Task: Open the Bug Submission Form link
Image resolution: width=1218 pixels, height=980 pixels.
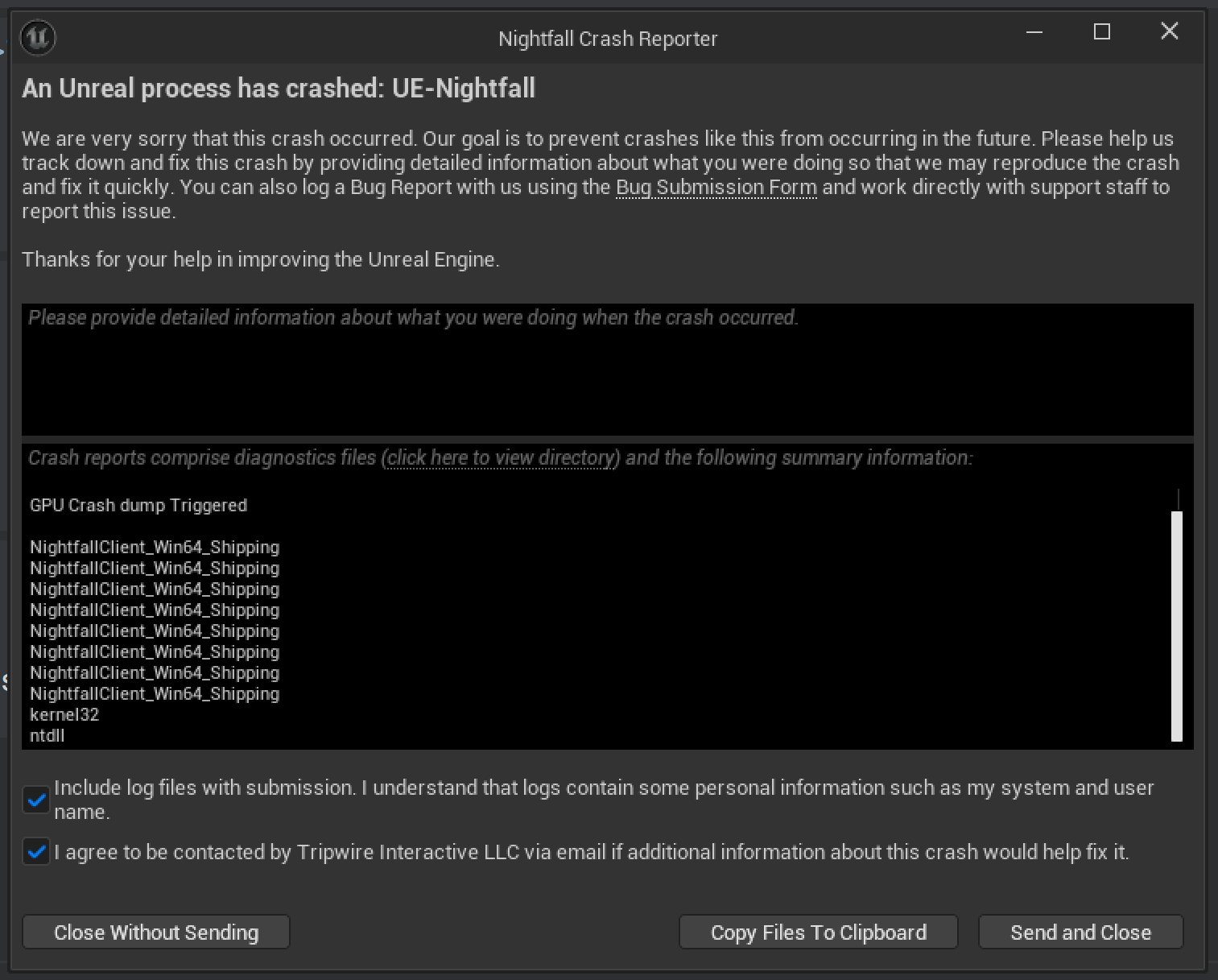Action: coord(716,188)
